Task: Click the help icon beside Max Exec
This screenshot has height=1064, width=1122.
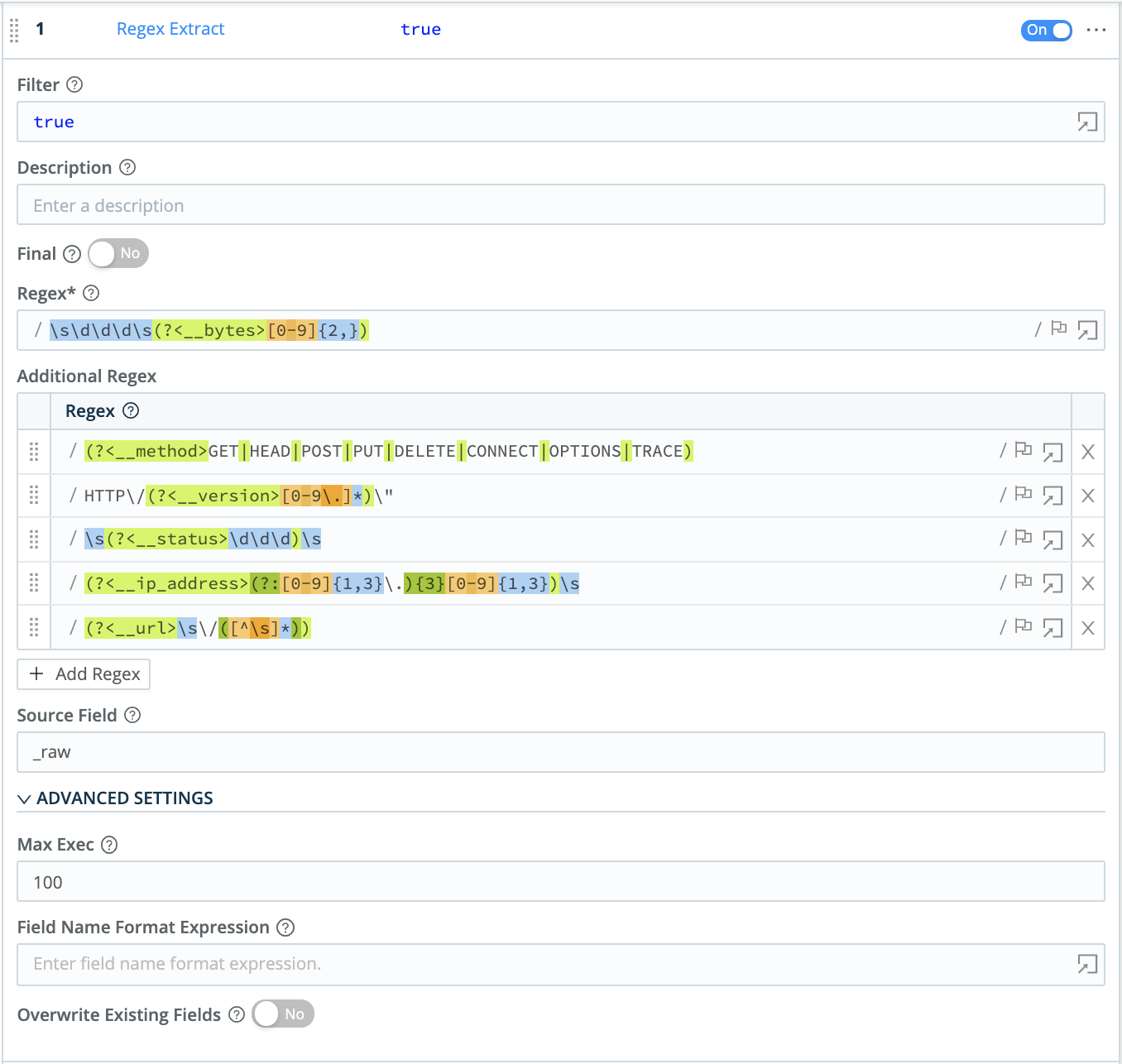Action: coord(108,844)
